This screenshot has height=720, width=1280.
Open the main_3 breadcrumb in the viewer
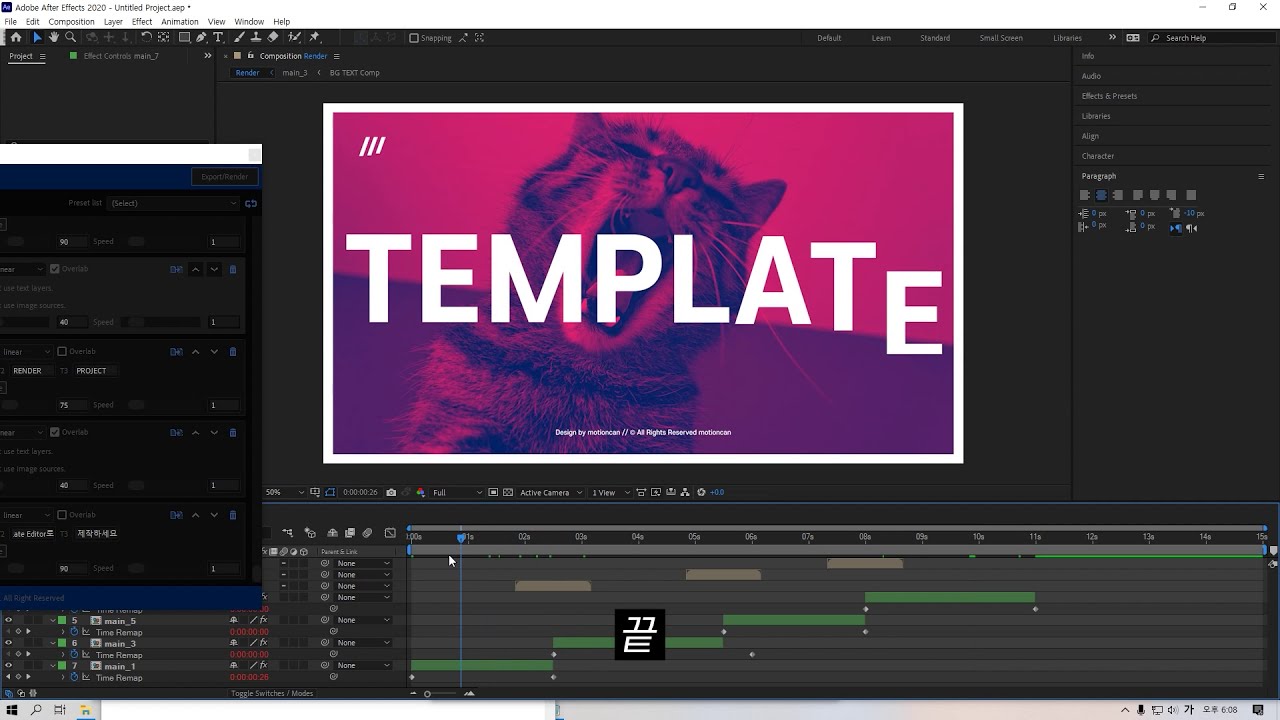294,73
